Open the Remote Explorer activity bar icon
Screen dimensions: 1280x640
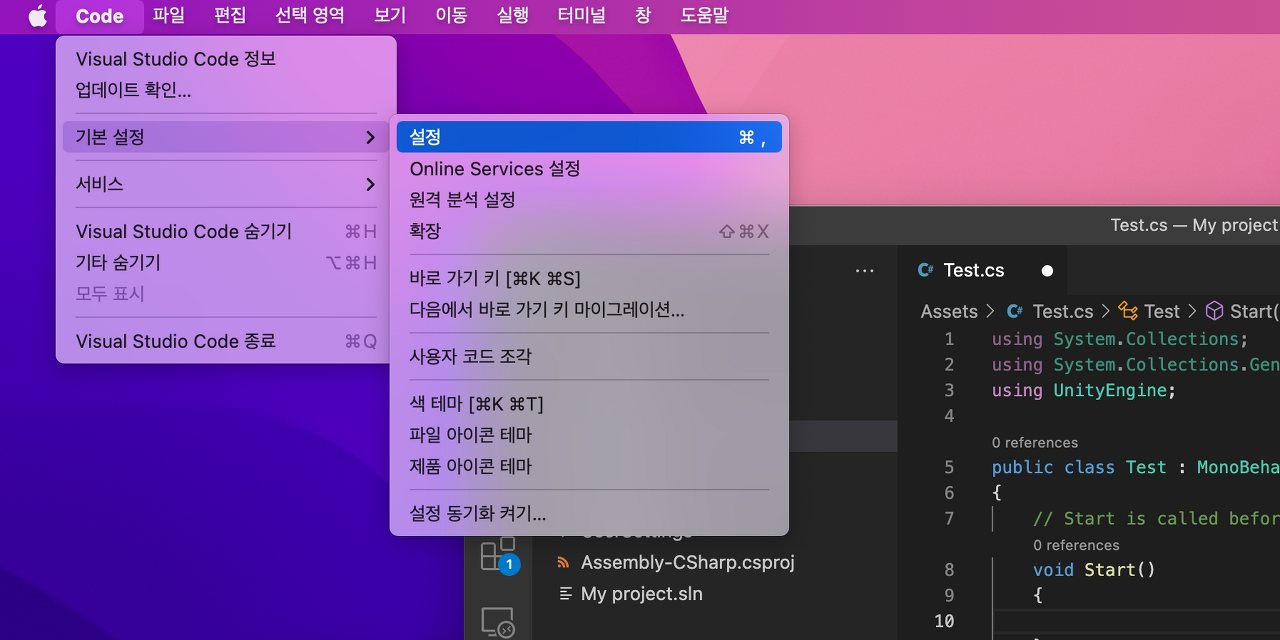[x=498, y=622]
